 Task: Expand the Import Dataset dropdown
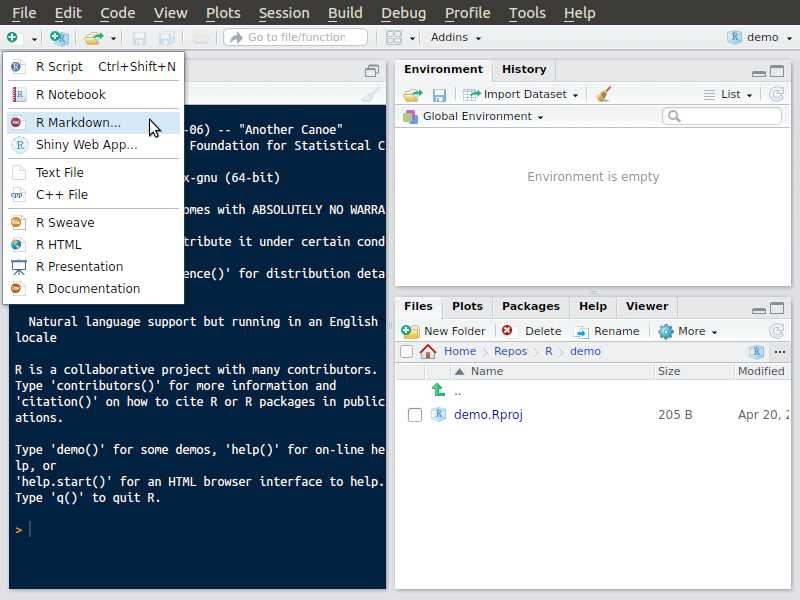(520, 94)
